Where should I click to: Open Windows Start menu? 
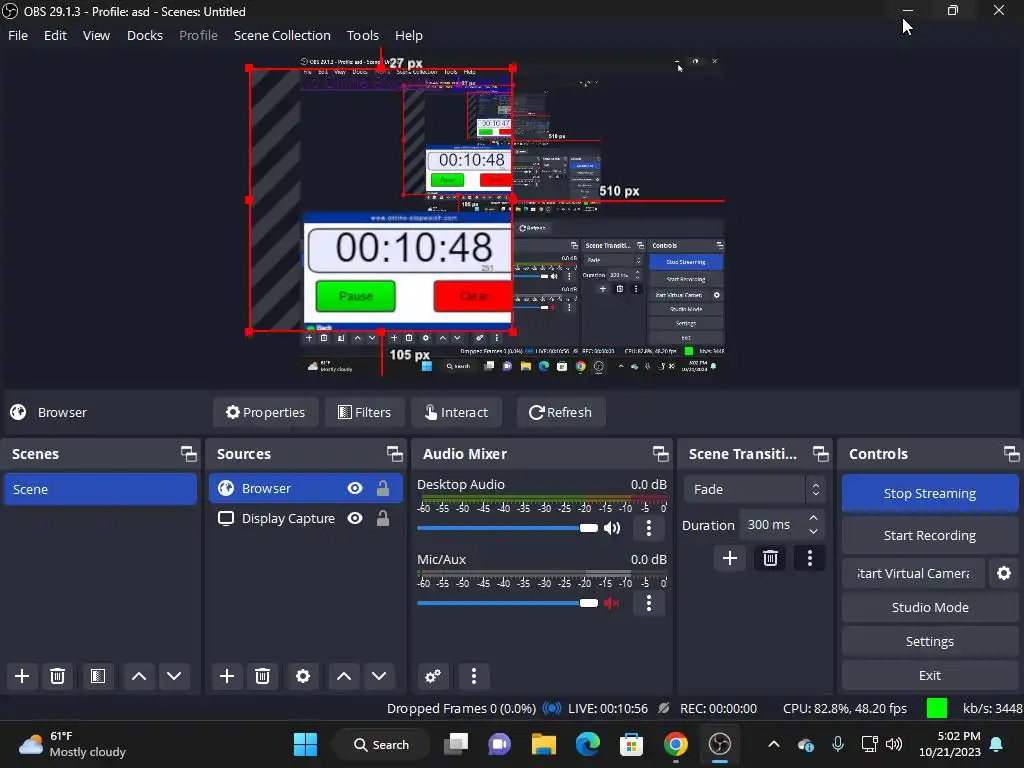305,744
